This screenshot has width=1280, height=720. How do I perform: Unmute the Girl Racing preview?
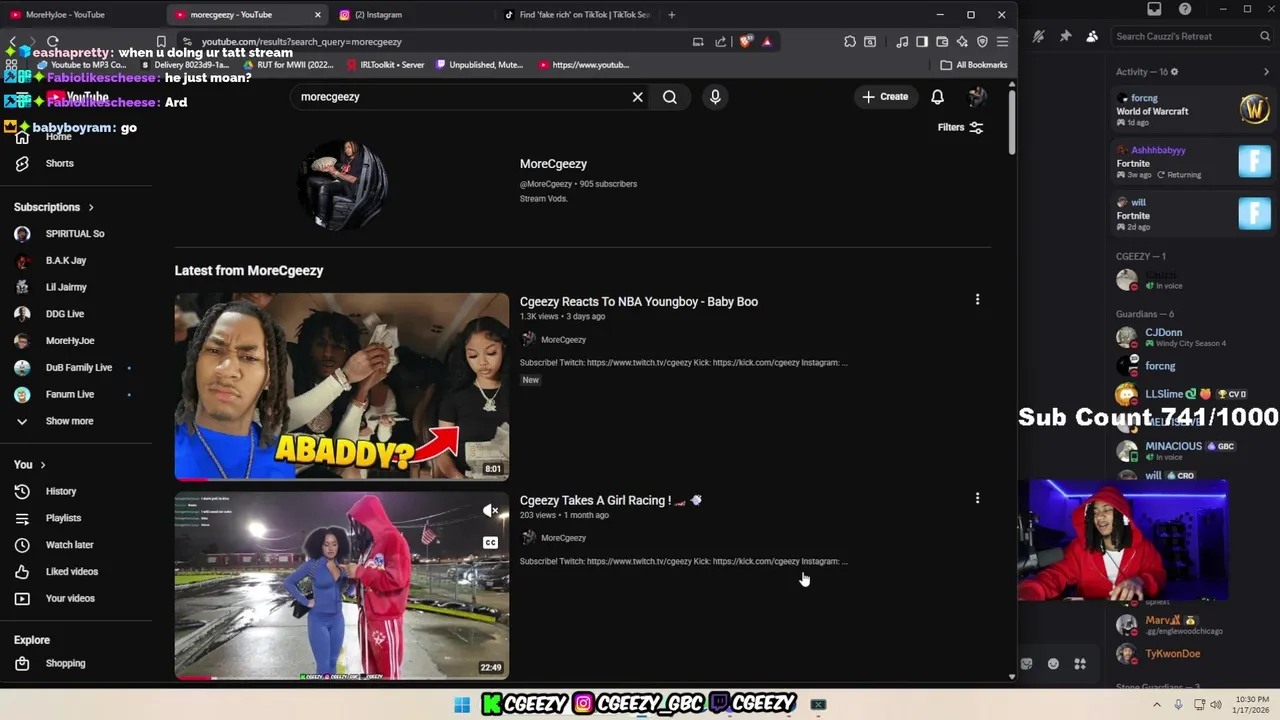point(490,511)
